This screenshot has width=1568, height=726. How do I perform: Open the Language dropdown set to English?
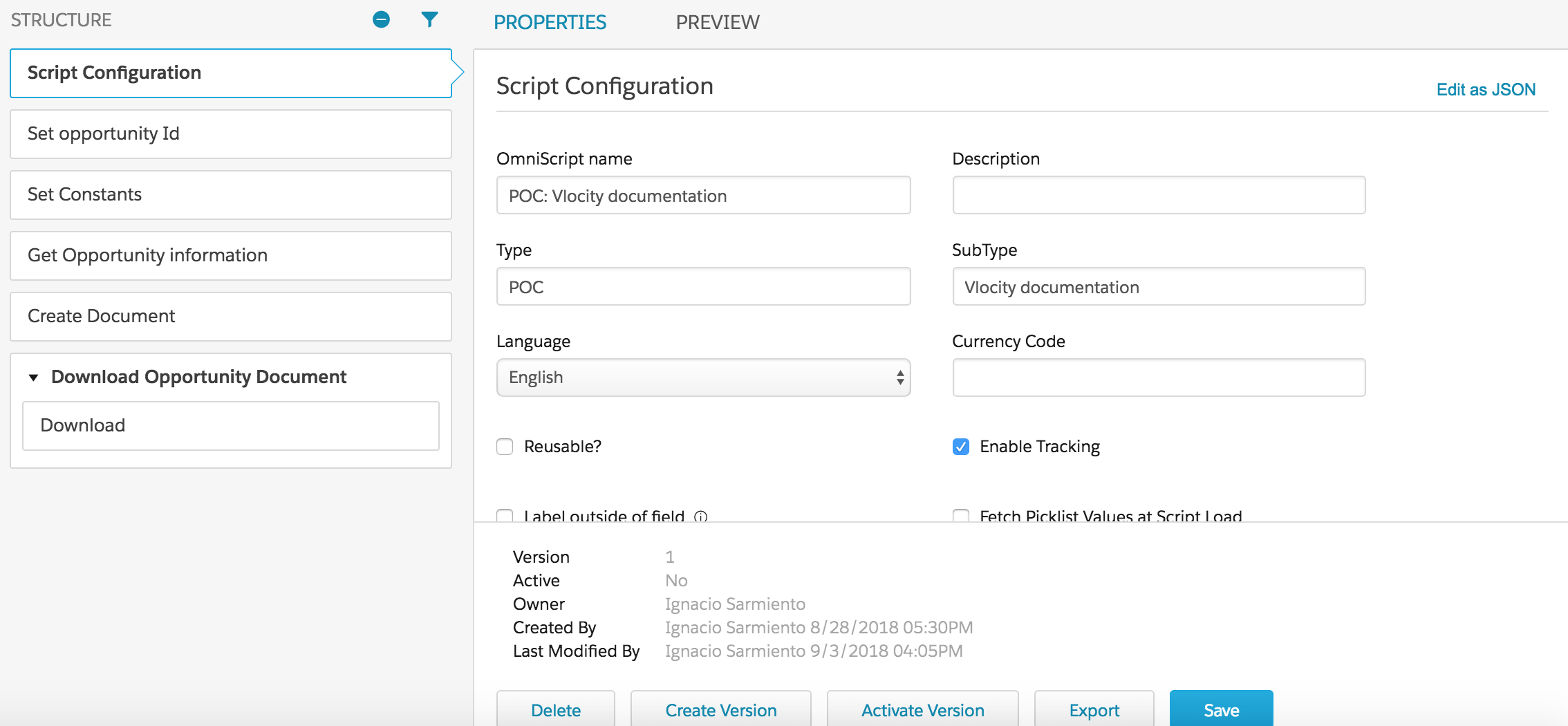[x=702, y=378]
